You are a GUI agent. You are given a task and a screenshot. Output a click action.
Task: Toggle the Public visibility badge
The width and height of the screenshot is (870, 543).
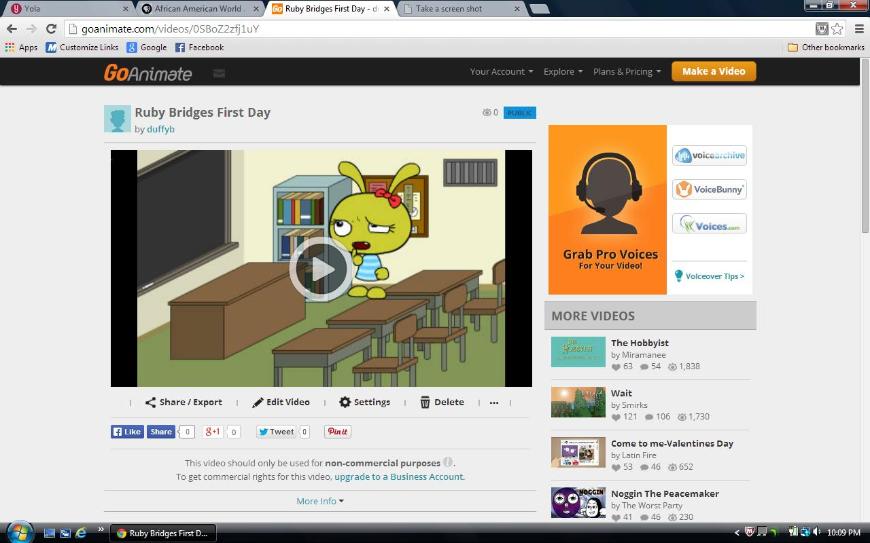(x=519, y=113)
